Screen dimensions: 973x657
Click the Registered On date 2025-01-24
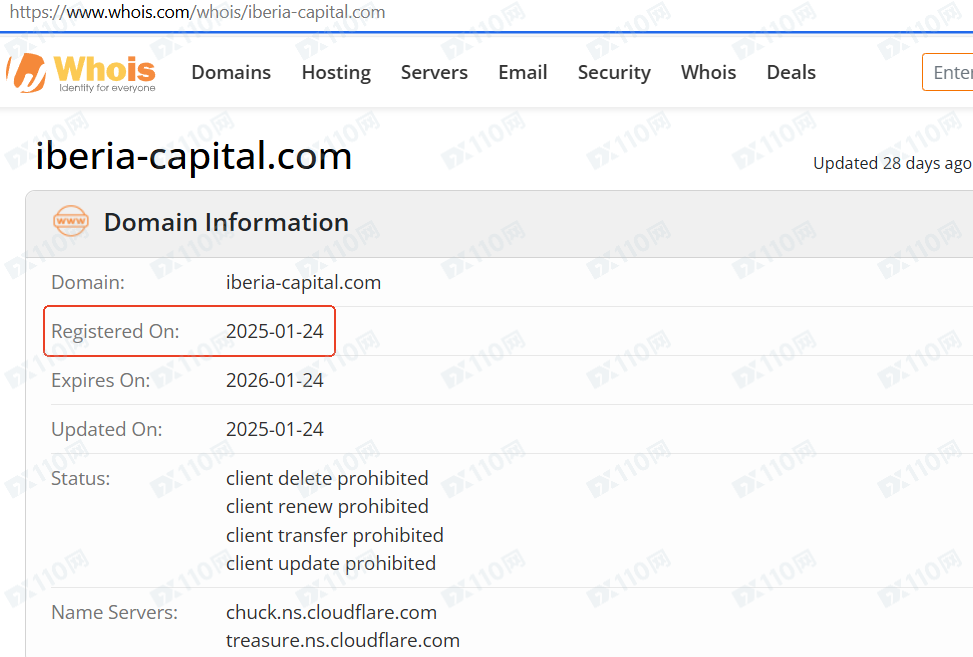coord(275,331)
